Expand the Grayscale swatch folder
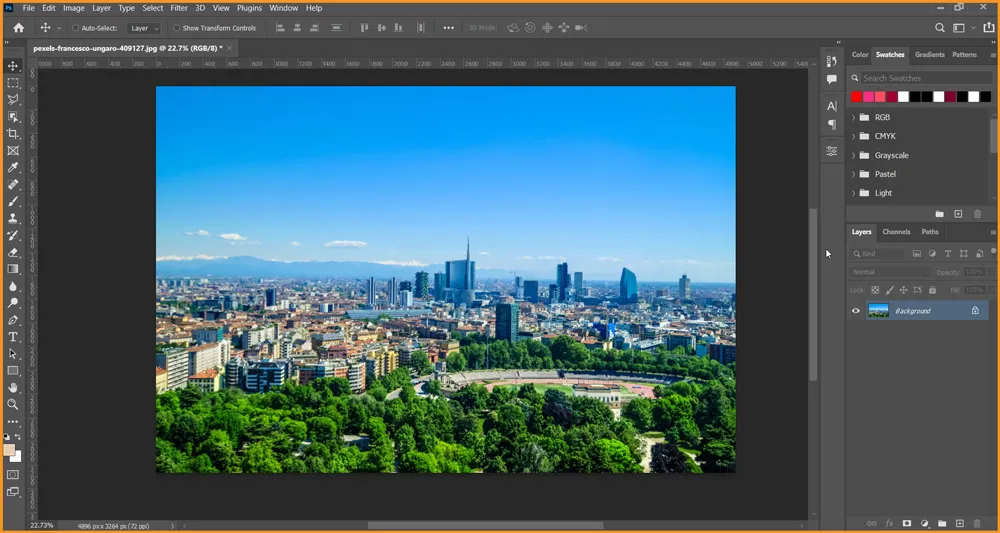This screenshot has height=533, width=1000. click(854, 155)
